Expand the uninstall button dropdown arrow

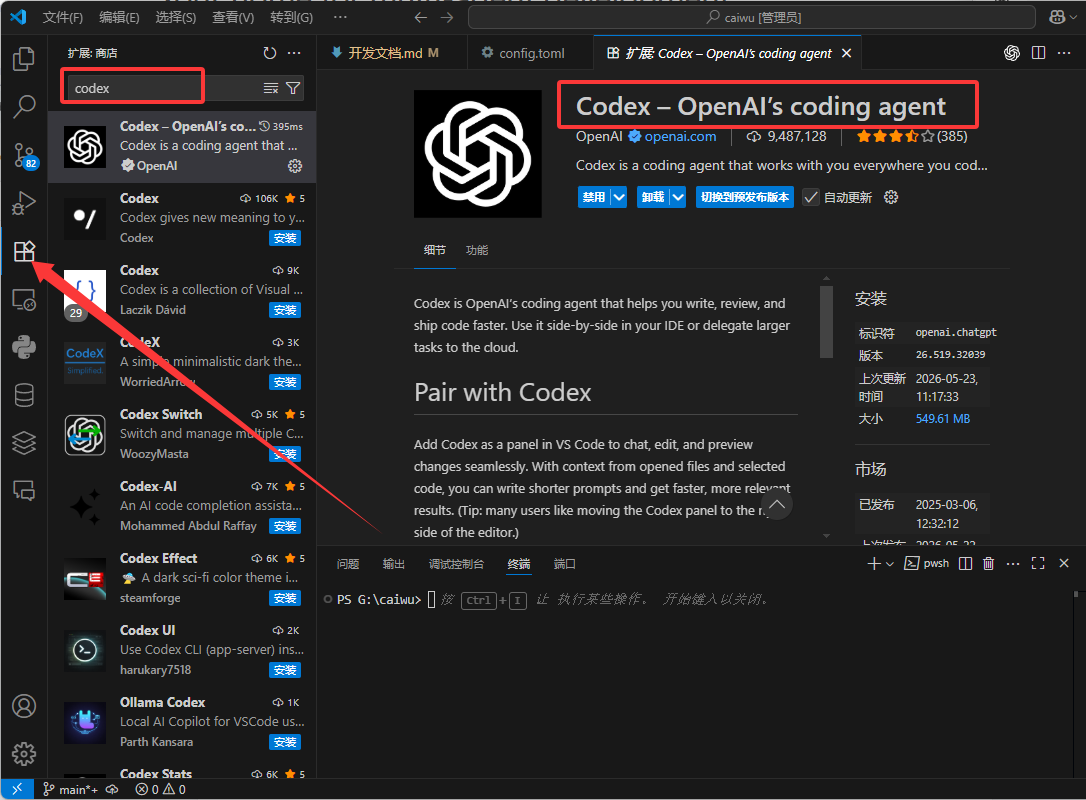[678, 197]
